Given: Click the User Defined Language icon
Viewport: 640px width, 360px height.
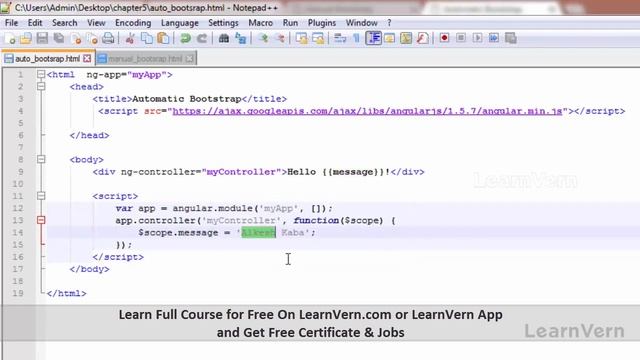Looking at the screenshot, I should [x=390, y=38].
